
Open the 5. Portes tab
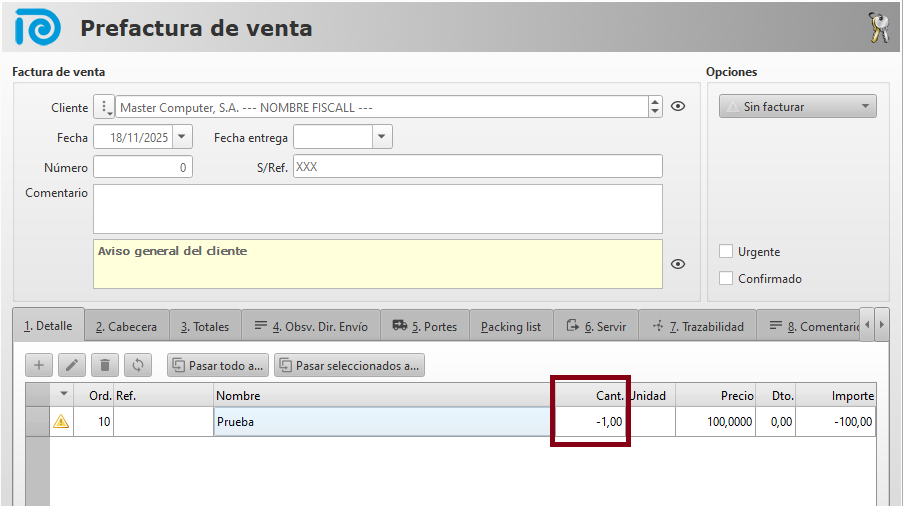pos(425,326)
